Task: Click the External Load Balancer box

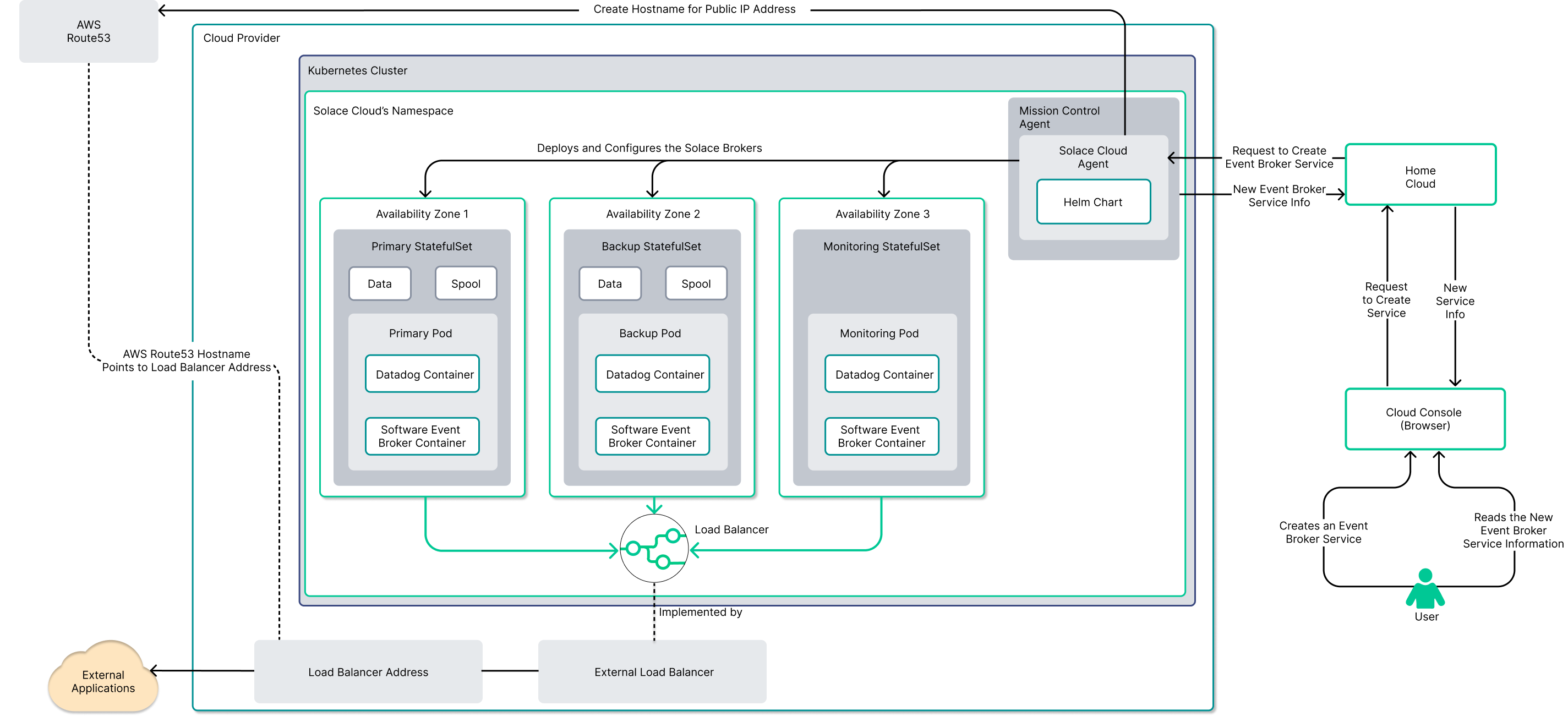Action: tap(653, 671)
